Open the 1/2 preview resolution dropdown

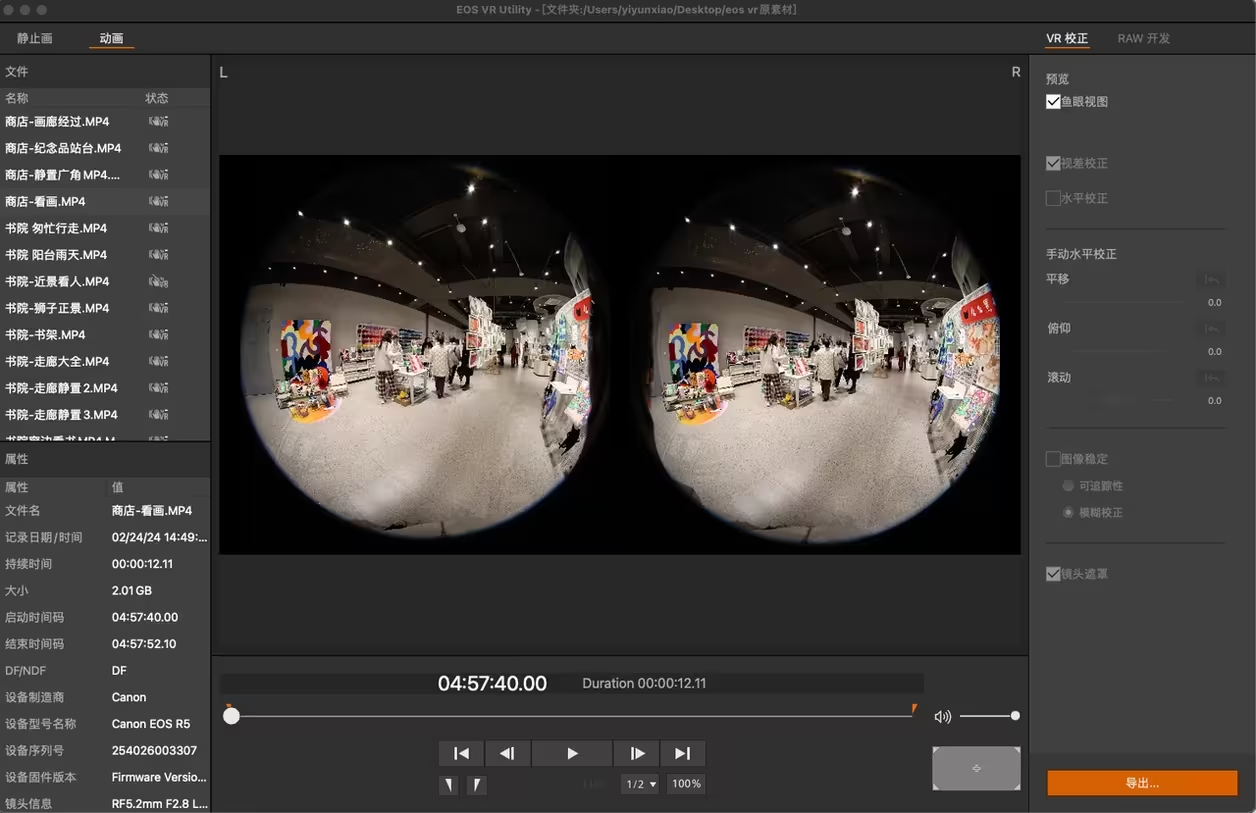pos(641,784)
